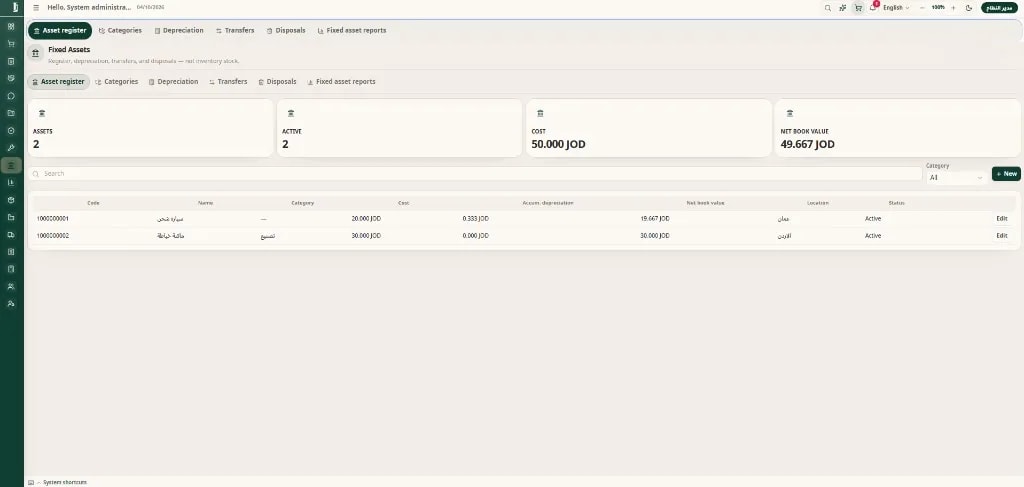1024x487 pixels.
Task: Click the asset Search field
Action: pos(475,174)
